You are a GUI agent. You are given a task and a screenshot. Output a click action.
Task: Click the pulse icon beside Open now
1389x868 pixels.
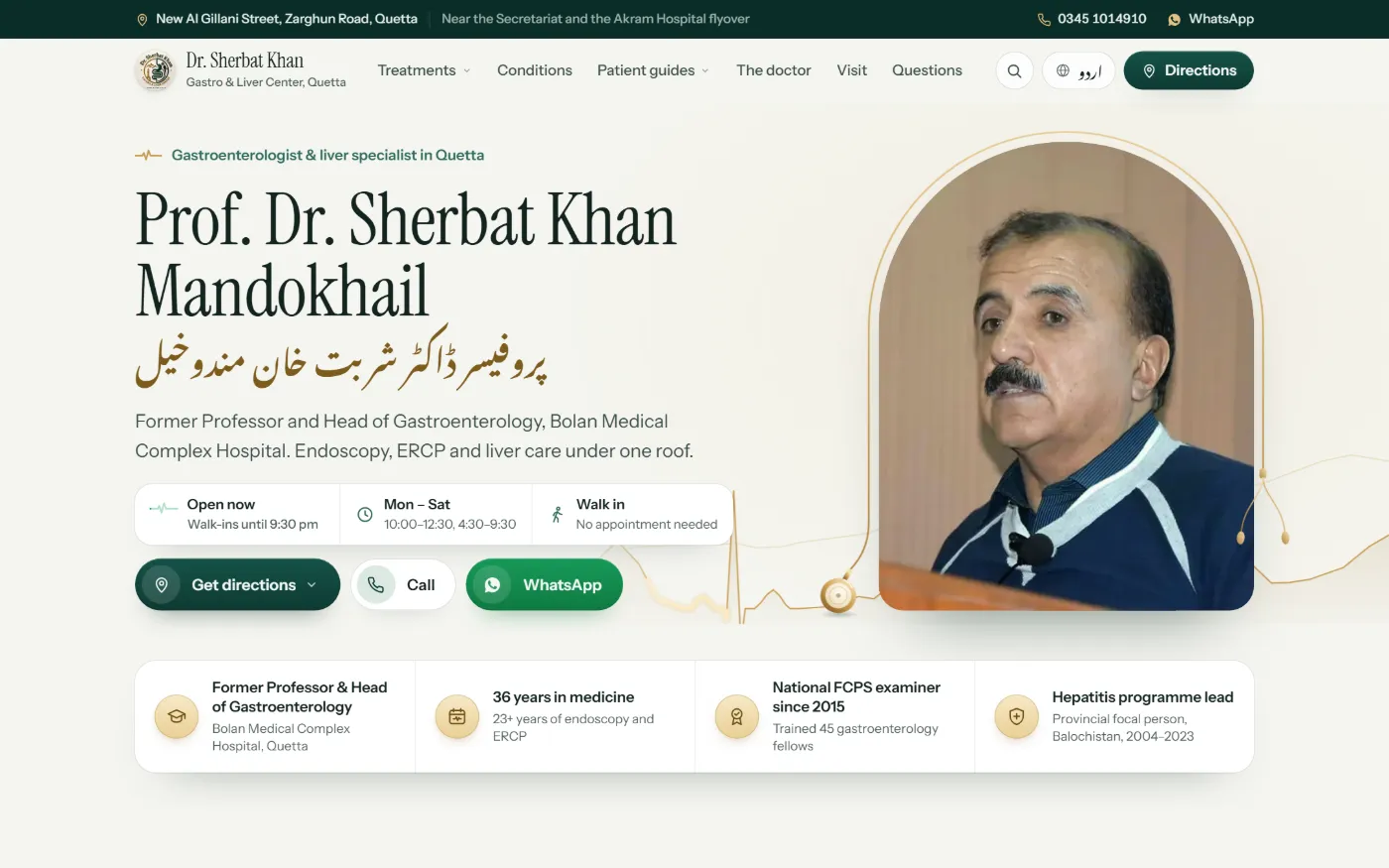pos(163,508)
